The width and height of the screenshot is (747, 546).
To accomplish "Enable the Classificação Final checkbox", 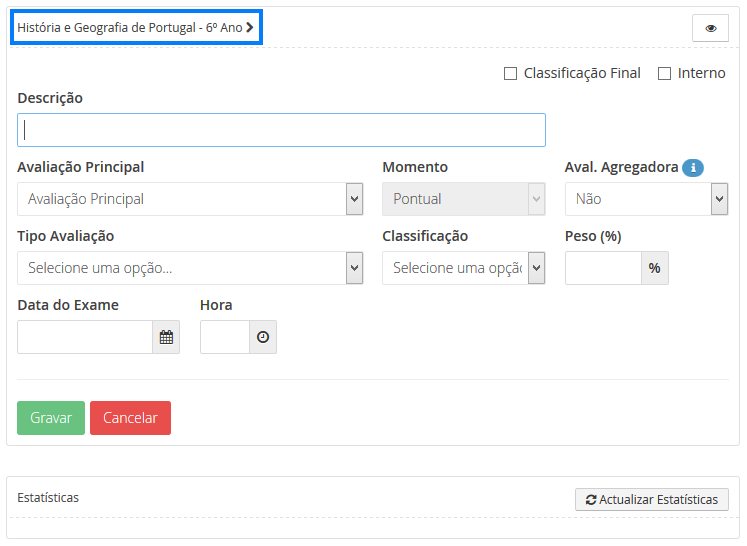I will tap(510, 73).
